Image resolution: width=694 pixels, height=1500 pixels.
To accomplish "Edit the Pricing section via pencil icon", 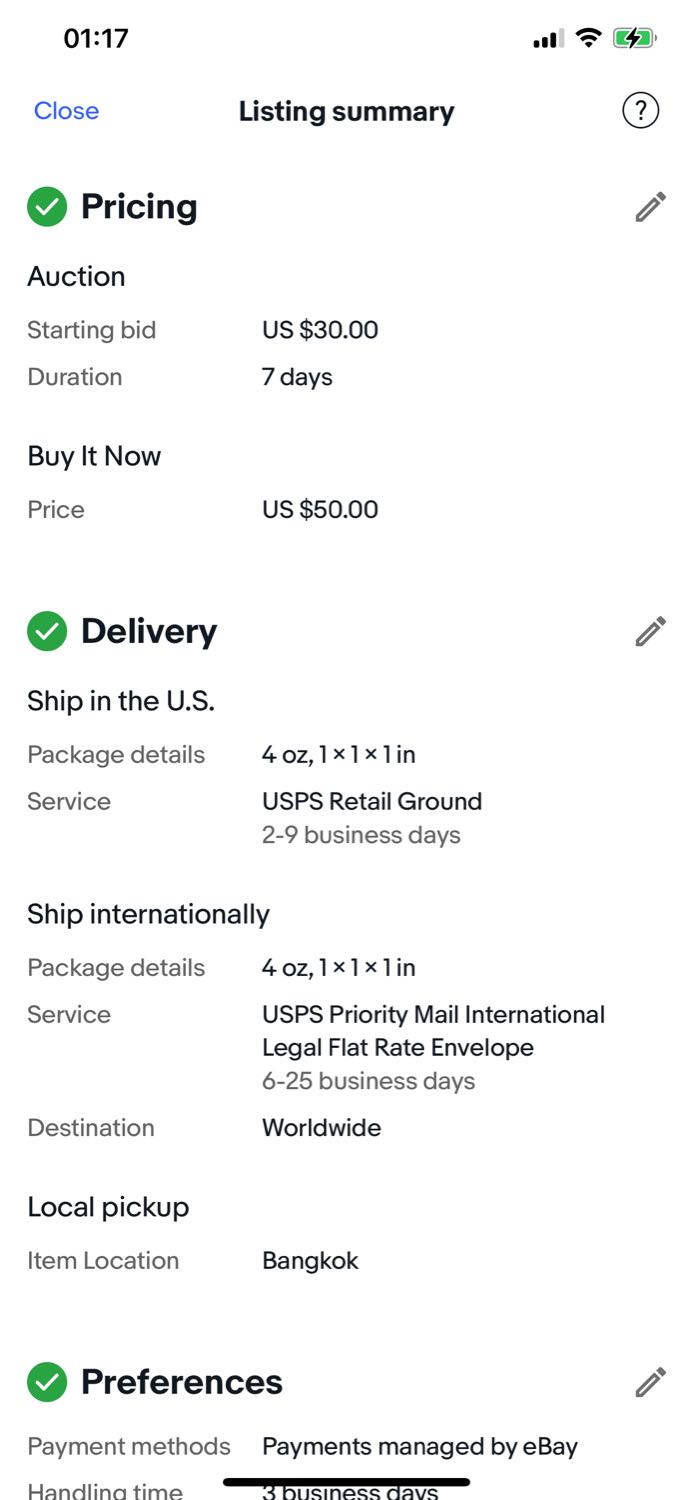I will pos(650,207).
